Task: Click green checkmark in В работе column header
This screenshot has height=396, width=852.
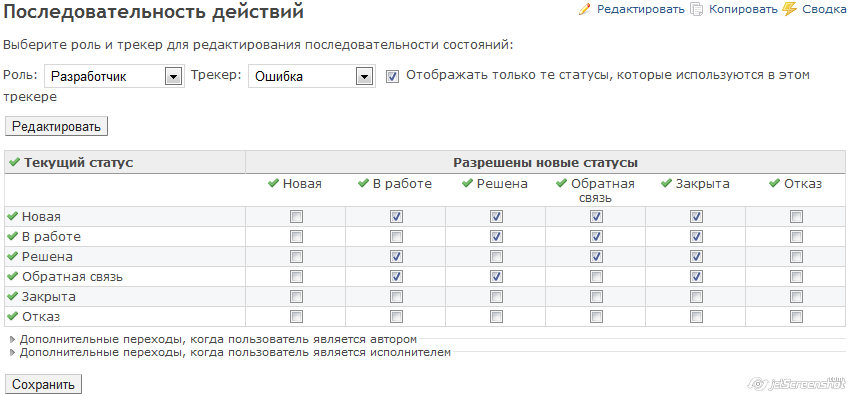Action: coord(364,184)
